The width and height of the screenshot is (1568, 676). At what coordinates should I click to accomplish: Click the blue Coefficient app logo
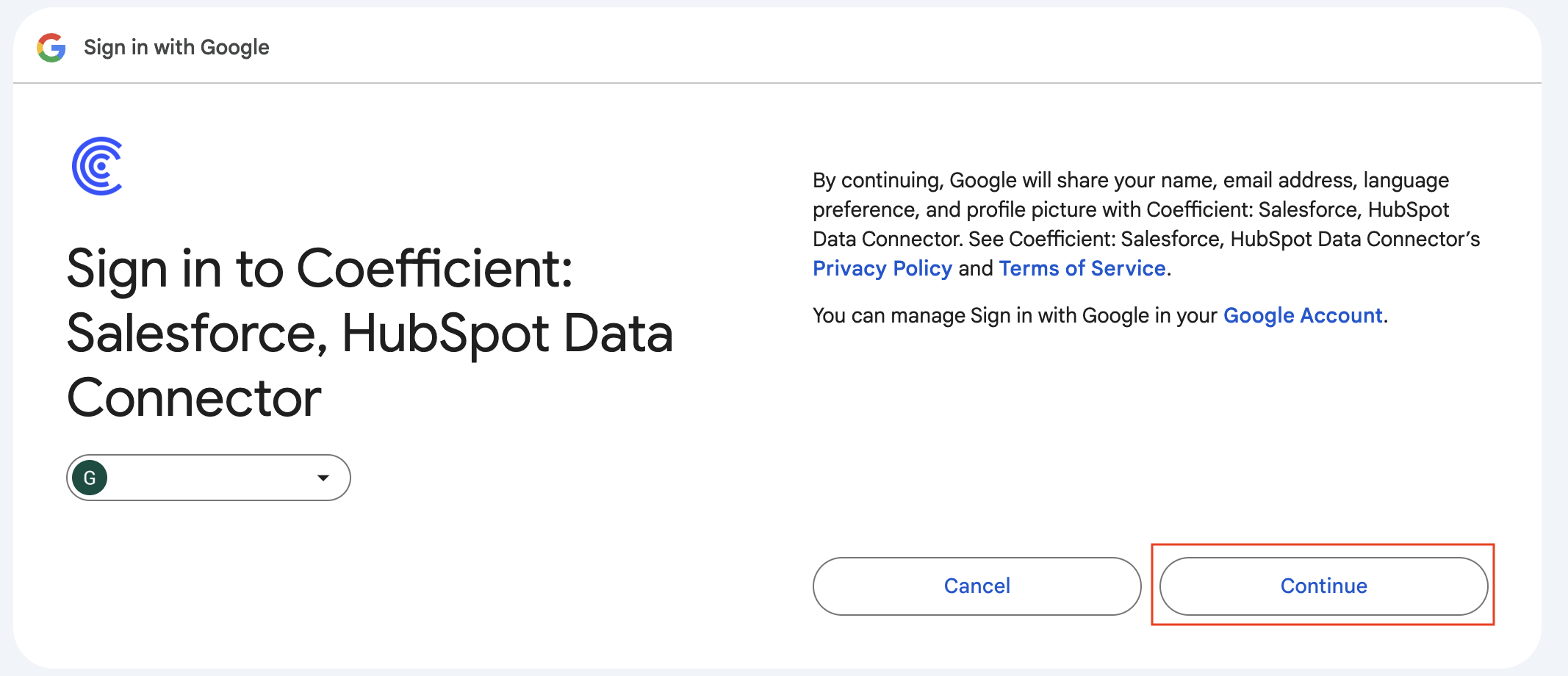(x=98, y=166)
